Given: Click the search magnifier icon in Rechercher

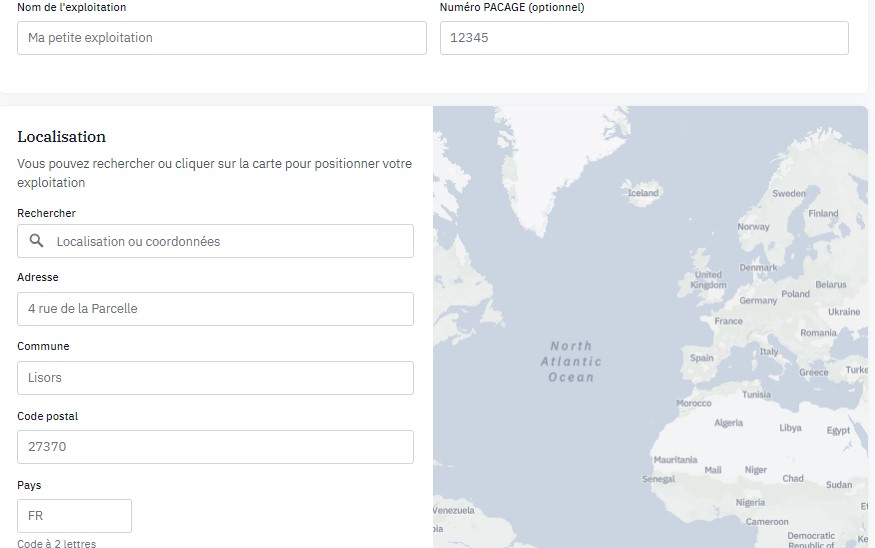Looking at the screenshot, I should pyautogui.click(x=36, y=241).
